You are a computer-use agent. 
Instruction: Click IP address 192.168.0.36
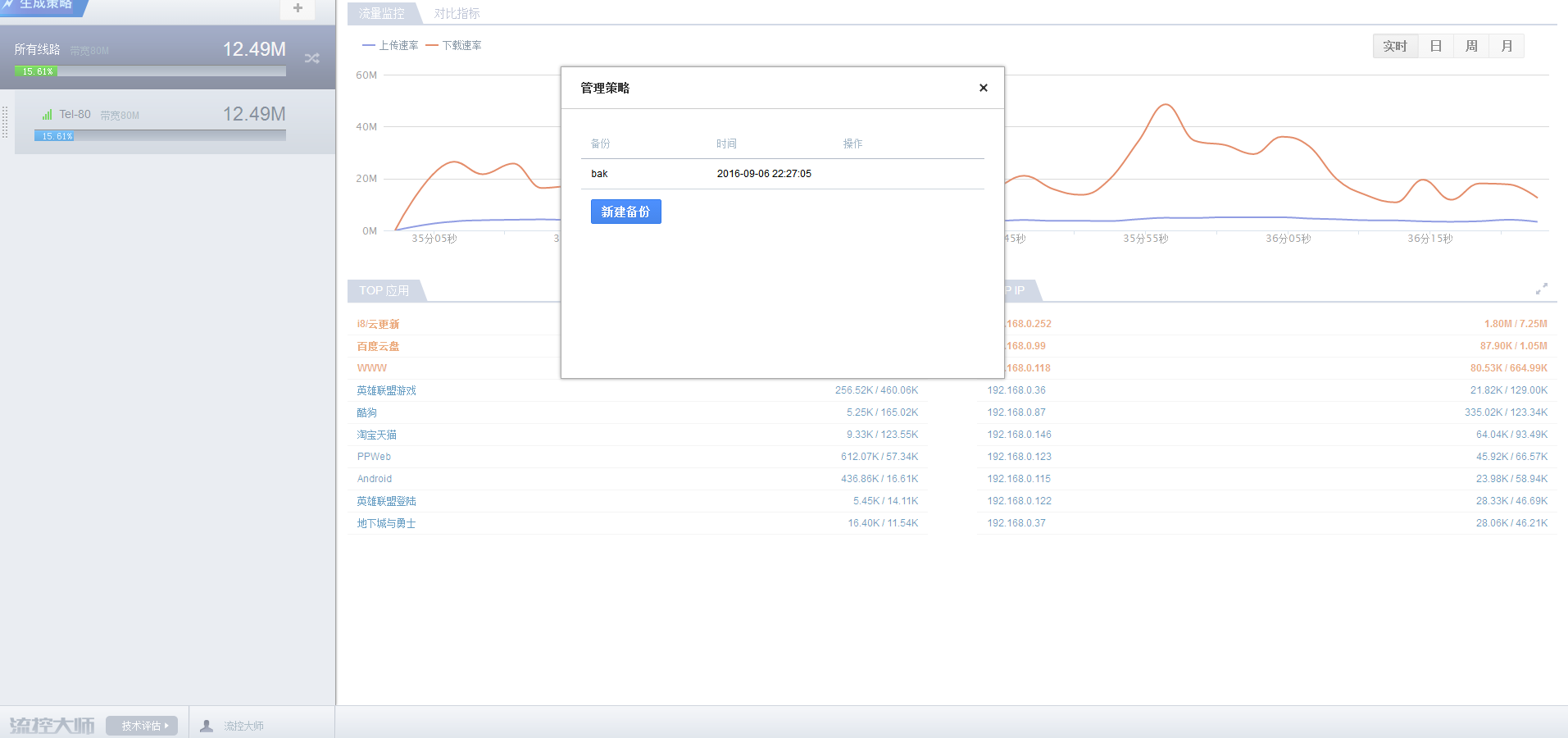1016,390
